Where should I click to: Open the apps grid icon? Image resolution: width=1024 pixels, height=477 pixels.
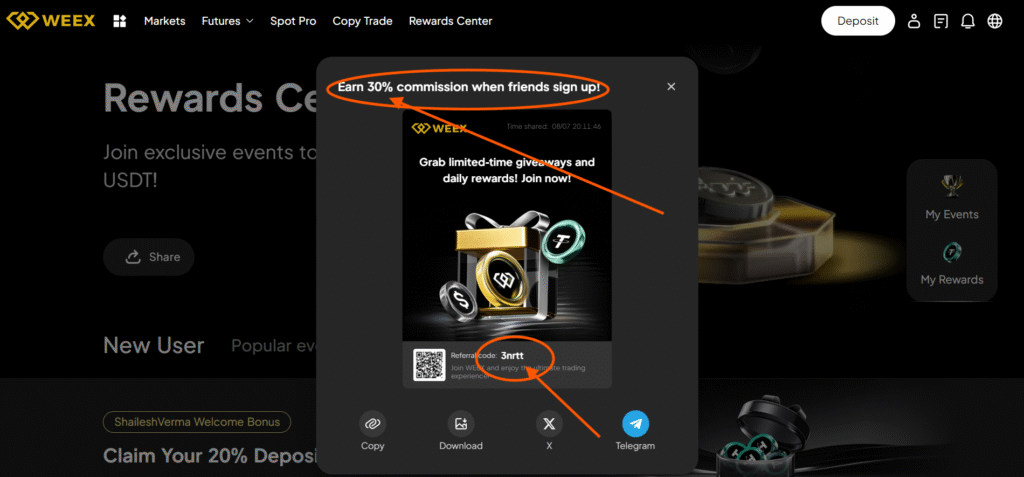point(120,21)
